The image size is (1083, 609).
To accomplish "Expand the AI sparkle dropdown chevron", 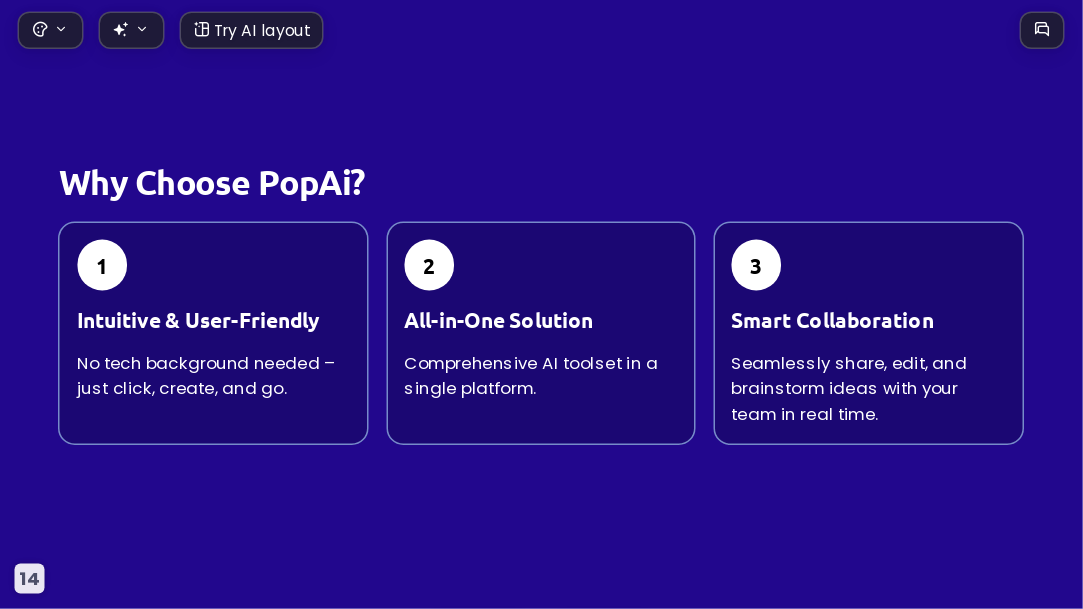I will point(142,29).
